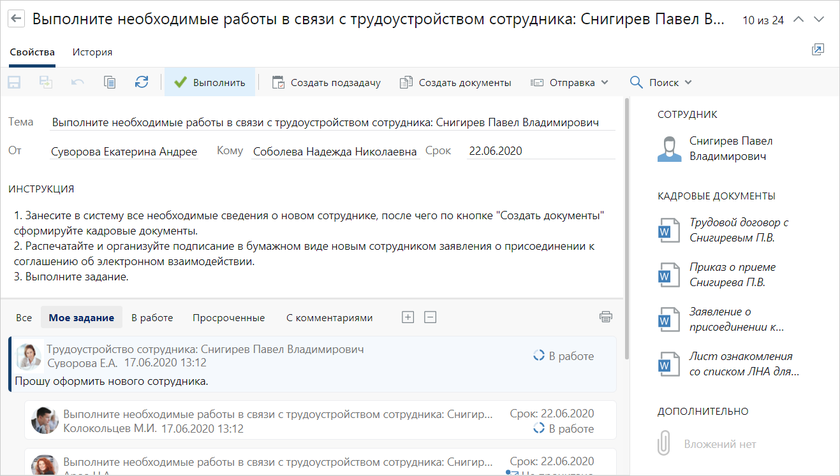
Task: Go to the next task with the arrow
Action: point(820,19)
